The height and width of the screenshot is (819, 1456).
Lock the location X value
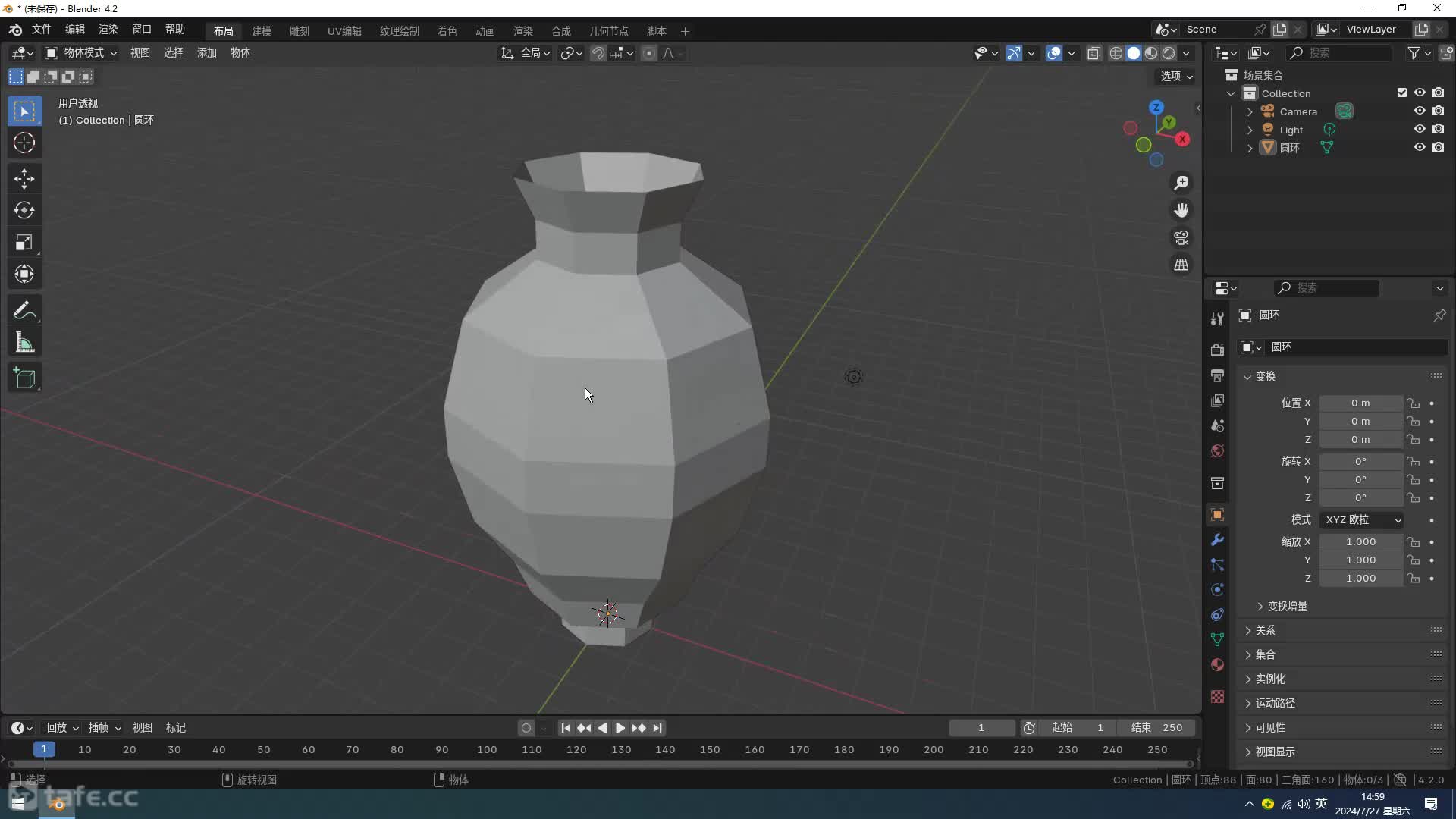pos(1414,403)
